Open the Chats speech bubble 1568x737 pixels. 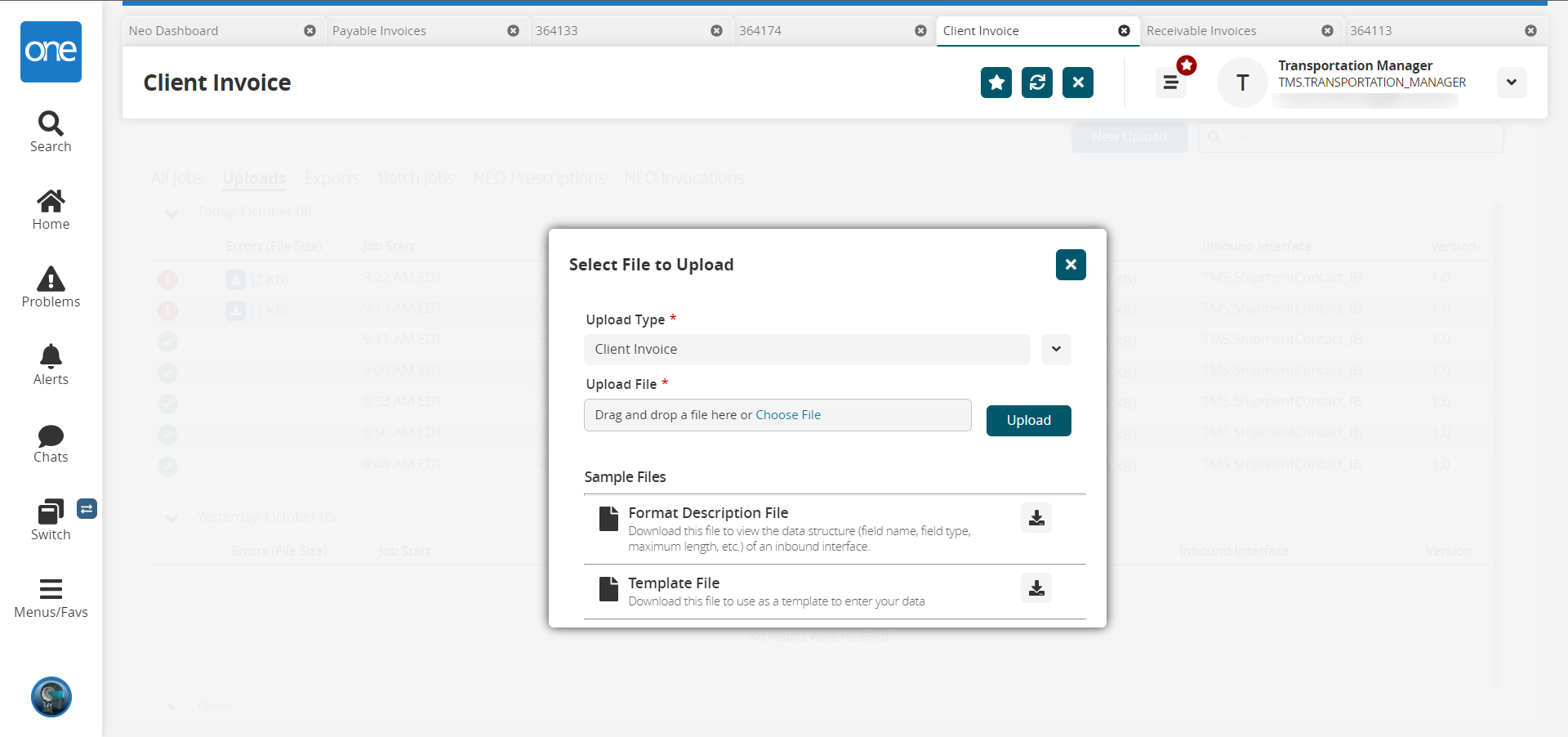pyautogui.click(x=51, y=435)
